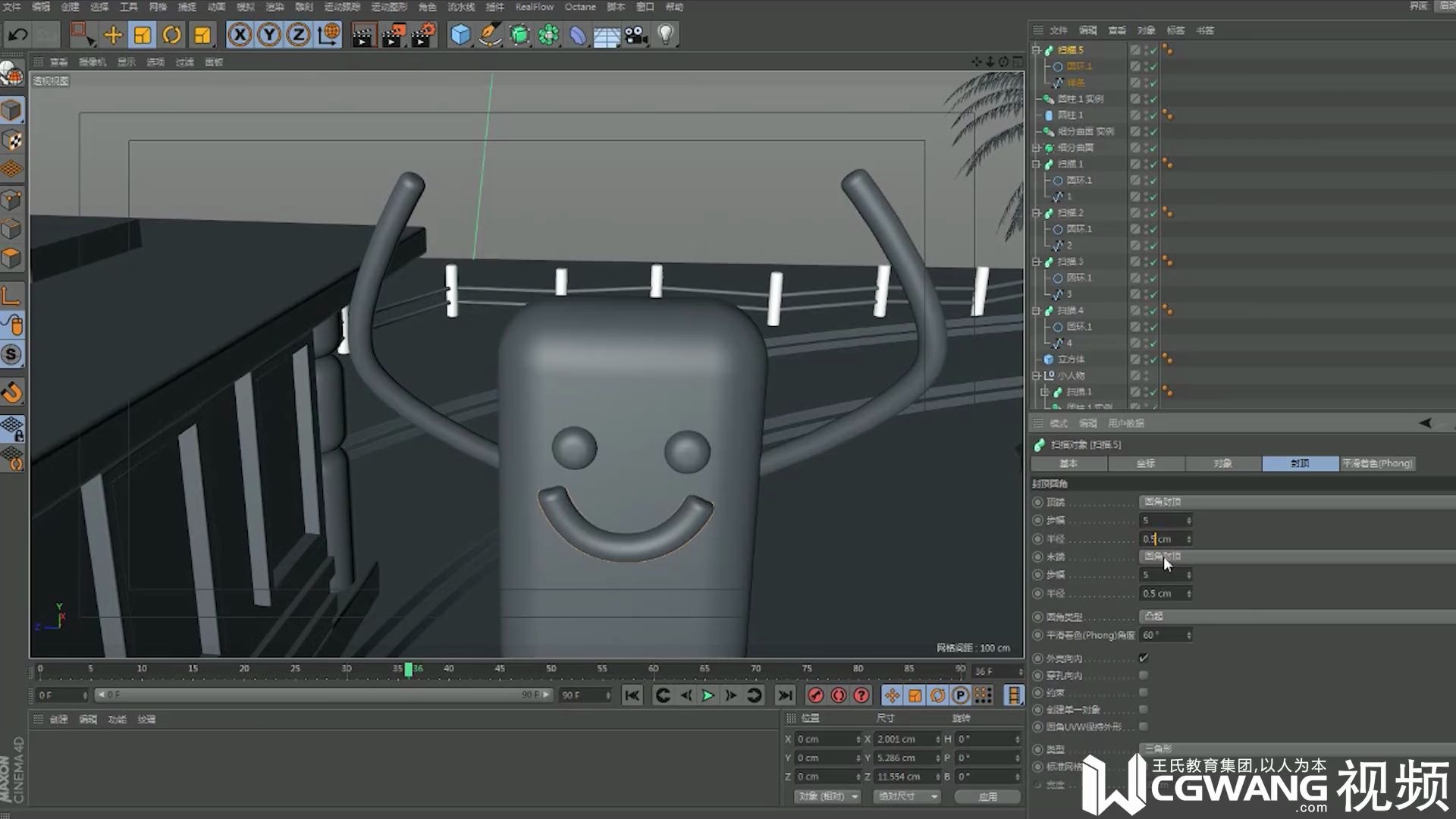Click the Undo arrow icon
This screenshot has height=819, width=1456.
17,35
